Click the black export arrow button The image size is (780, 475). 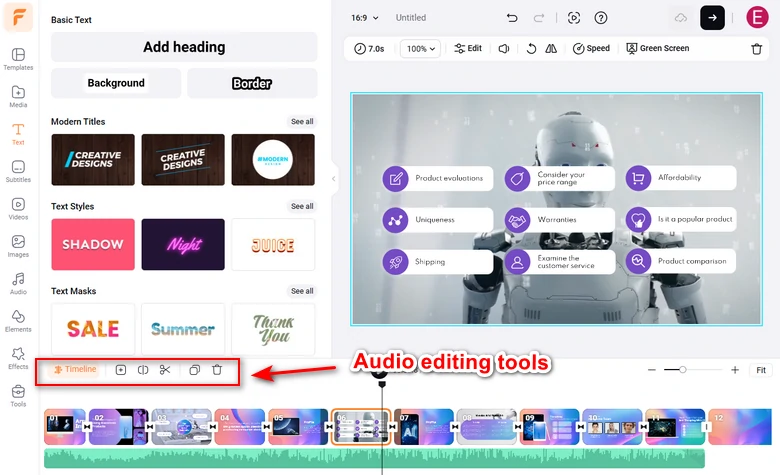click(x=712, y=17)
